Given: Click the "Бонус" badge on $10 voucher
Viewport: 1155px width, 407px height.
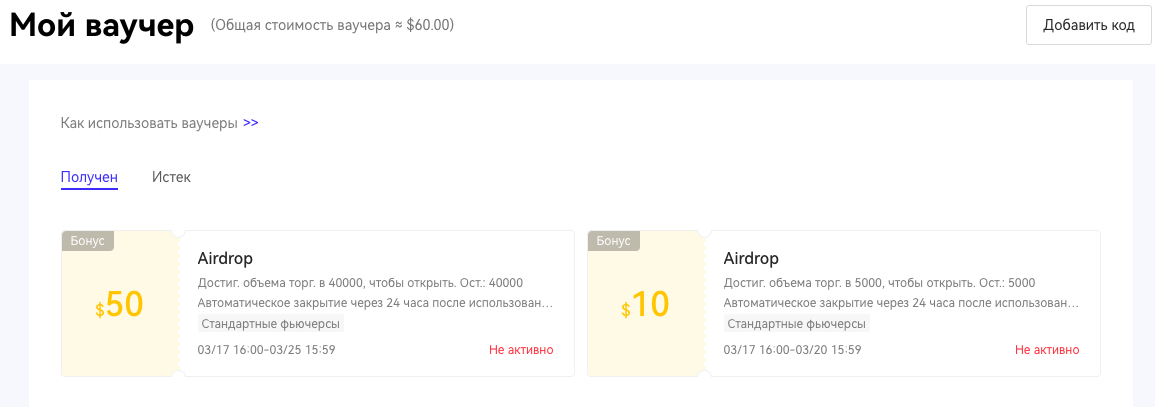Looking at the screenshot, I should point(614,240).
